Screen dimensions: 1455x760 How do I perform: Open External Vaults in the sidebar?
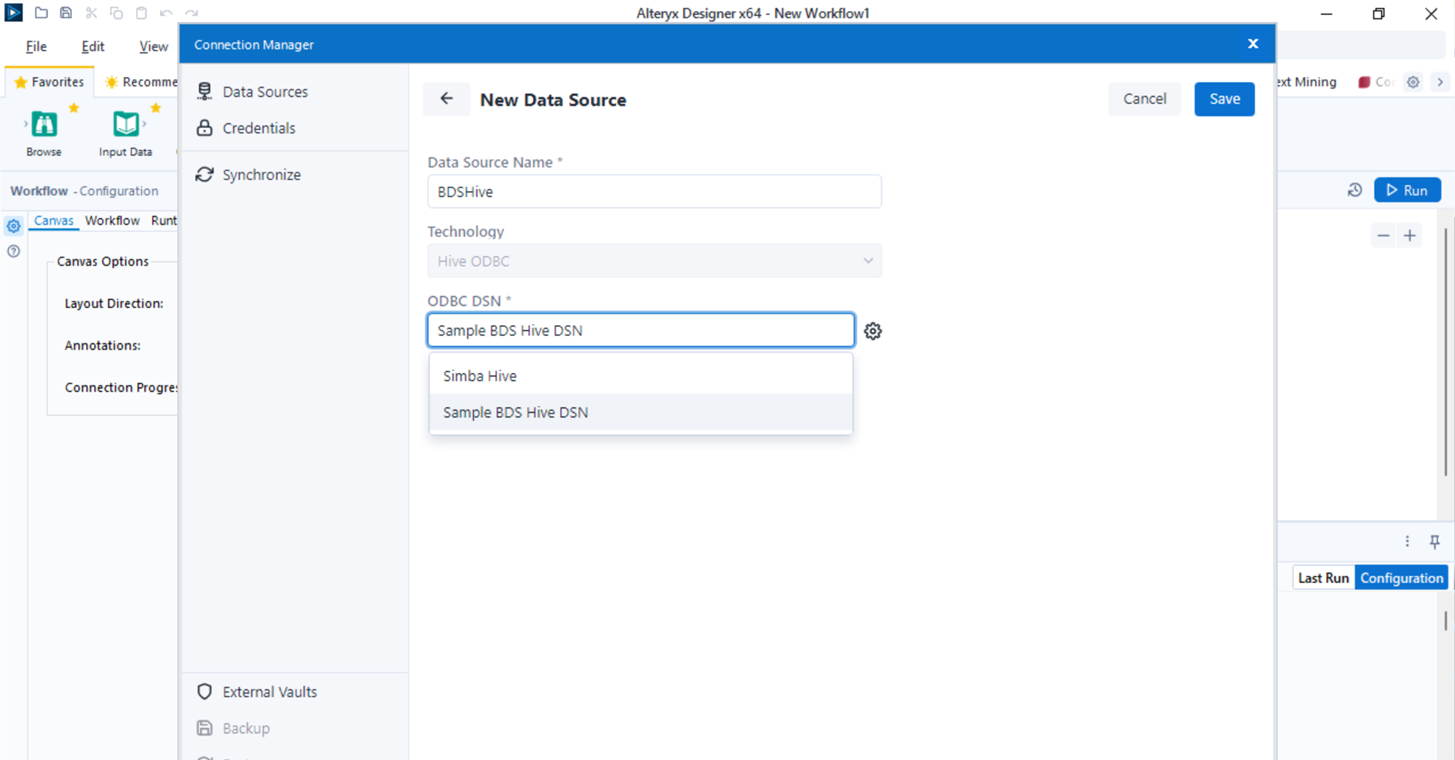click(270, 692)
